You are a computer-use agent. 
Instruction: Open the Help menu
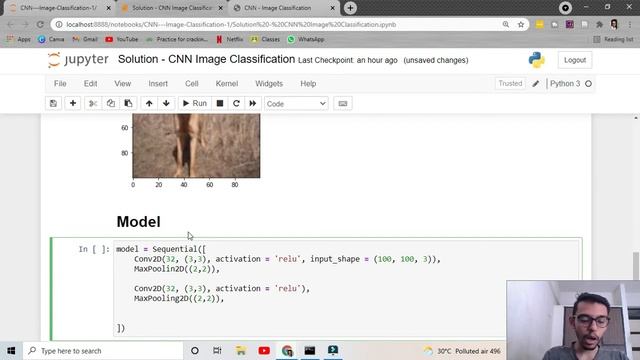click(x=308, y=84)
